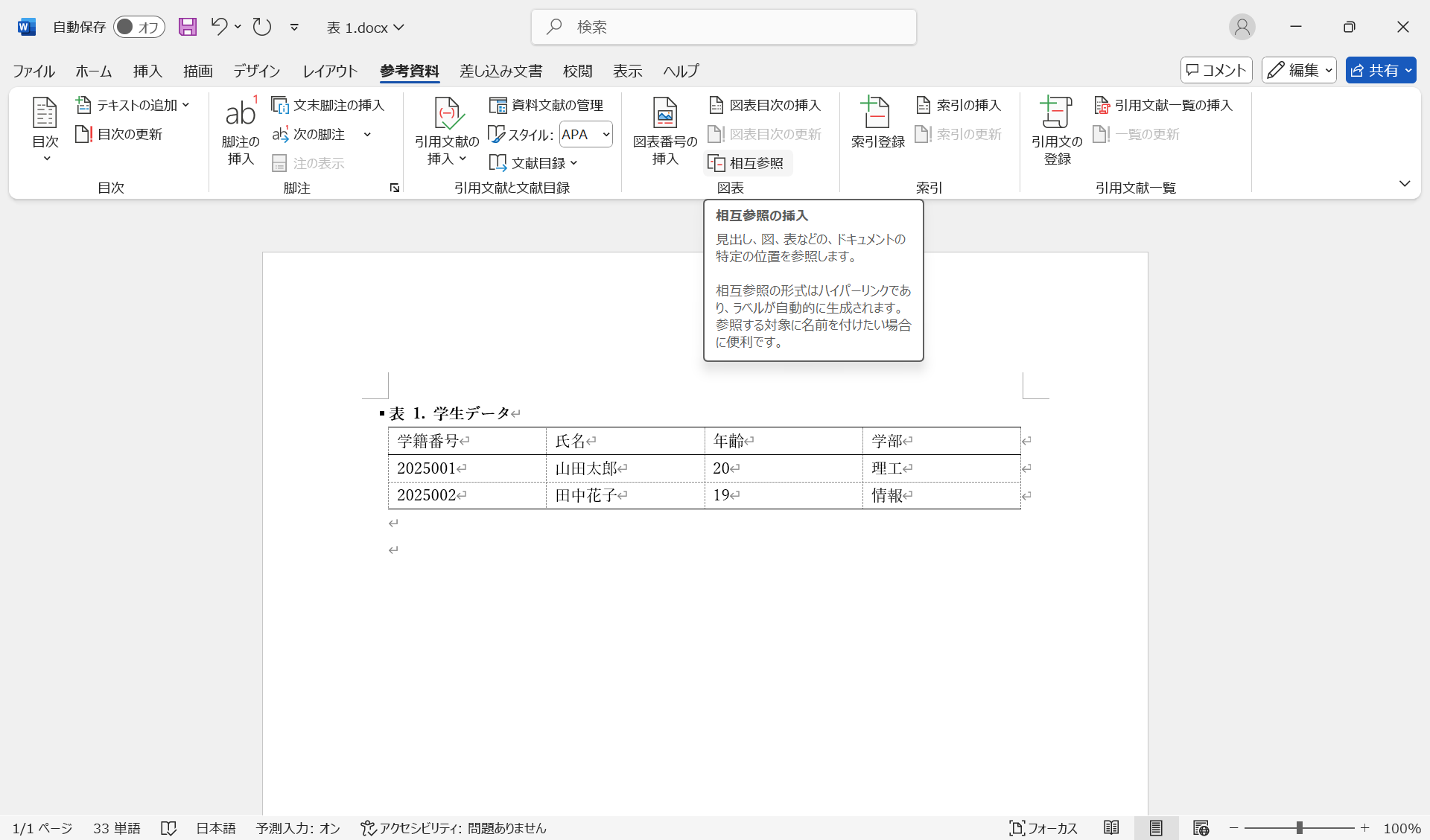Screen dimensions: 1430x840
Task: Mark an index entry with 索引登録
Action: point(877,123)
